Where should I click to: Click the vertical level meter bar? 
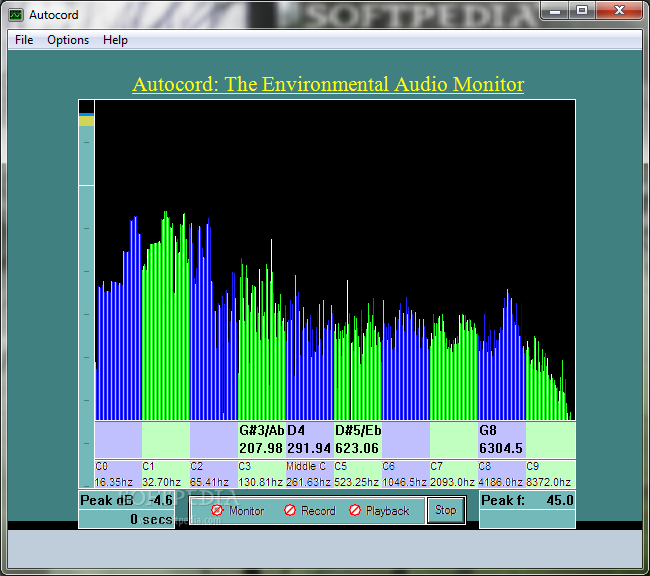tap(86, 294)
